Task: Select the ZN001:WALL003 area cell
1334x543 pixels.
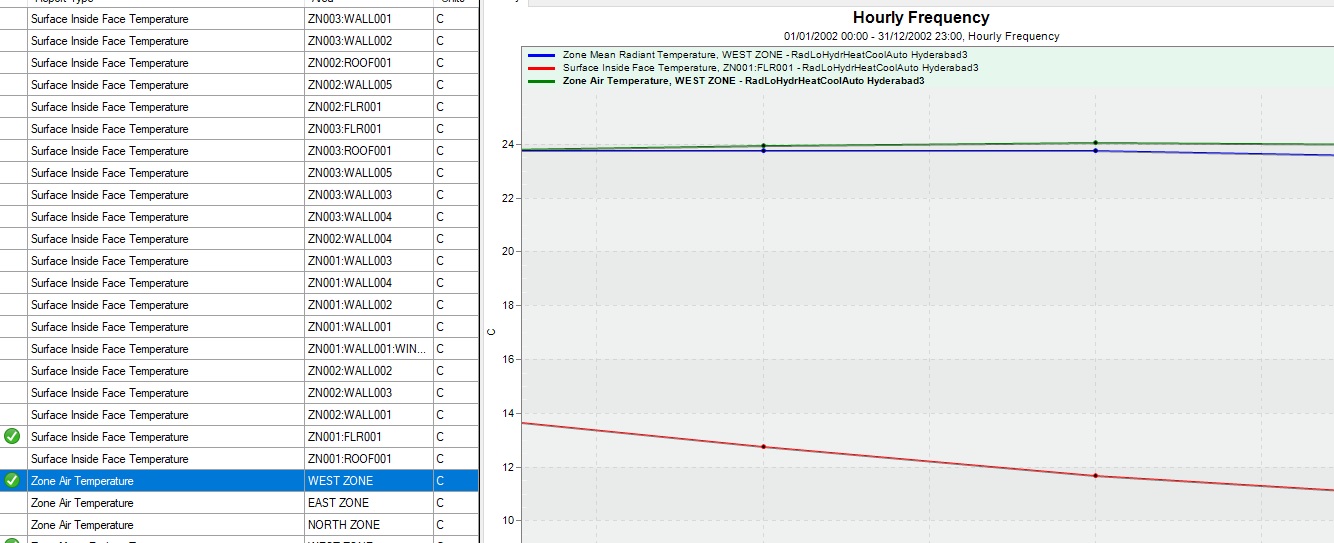Action: click(x=368, y=261)
